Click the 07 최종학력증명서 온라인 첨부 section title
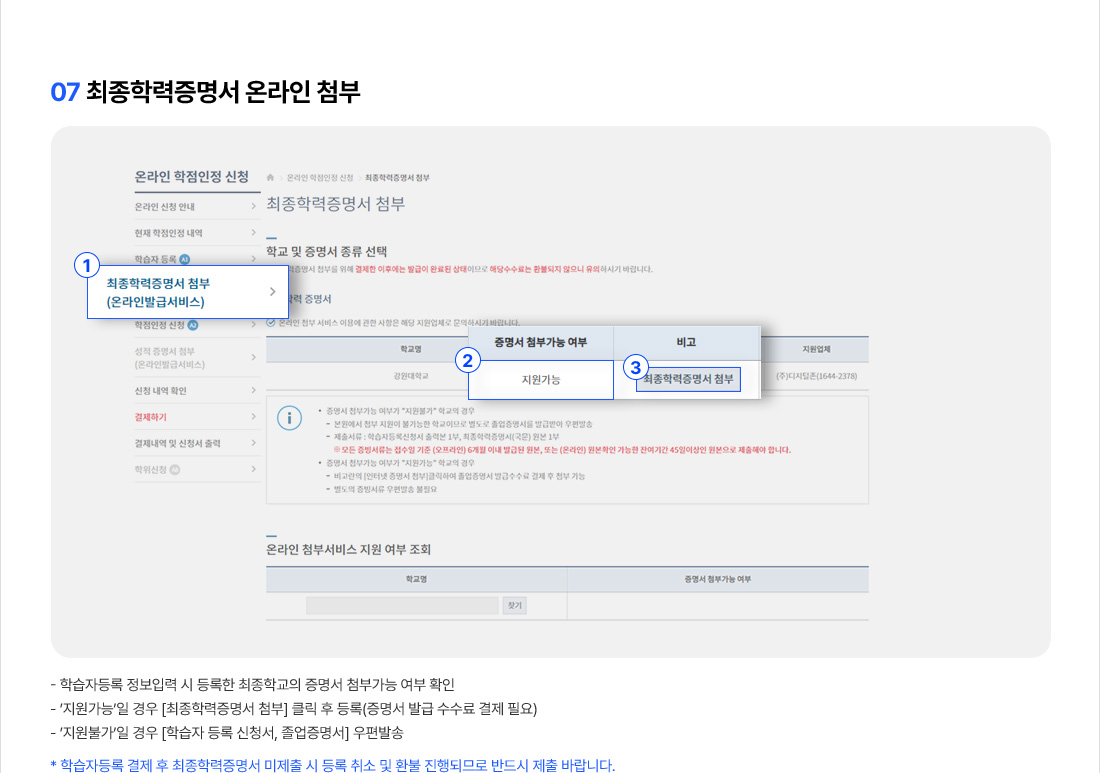The width and height of the screenshot is (1100, 773). (x=205, y=92)
